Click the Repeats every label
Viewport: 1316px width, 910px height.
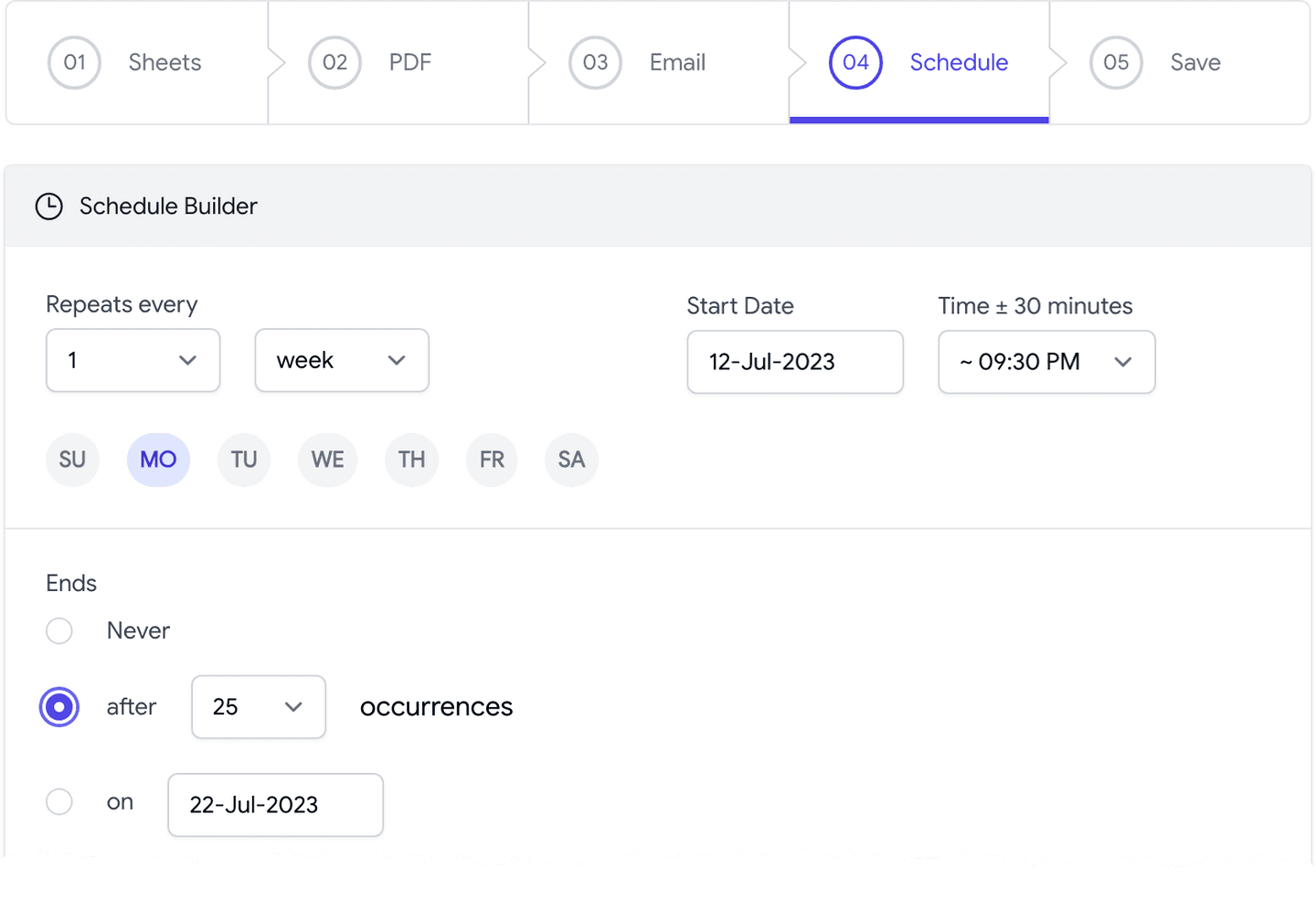click(x=122, y=304)
